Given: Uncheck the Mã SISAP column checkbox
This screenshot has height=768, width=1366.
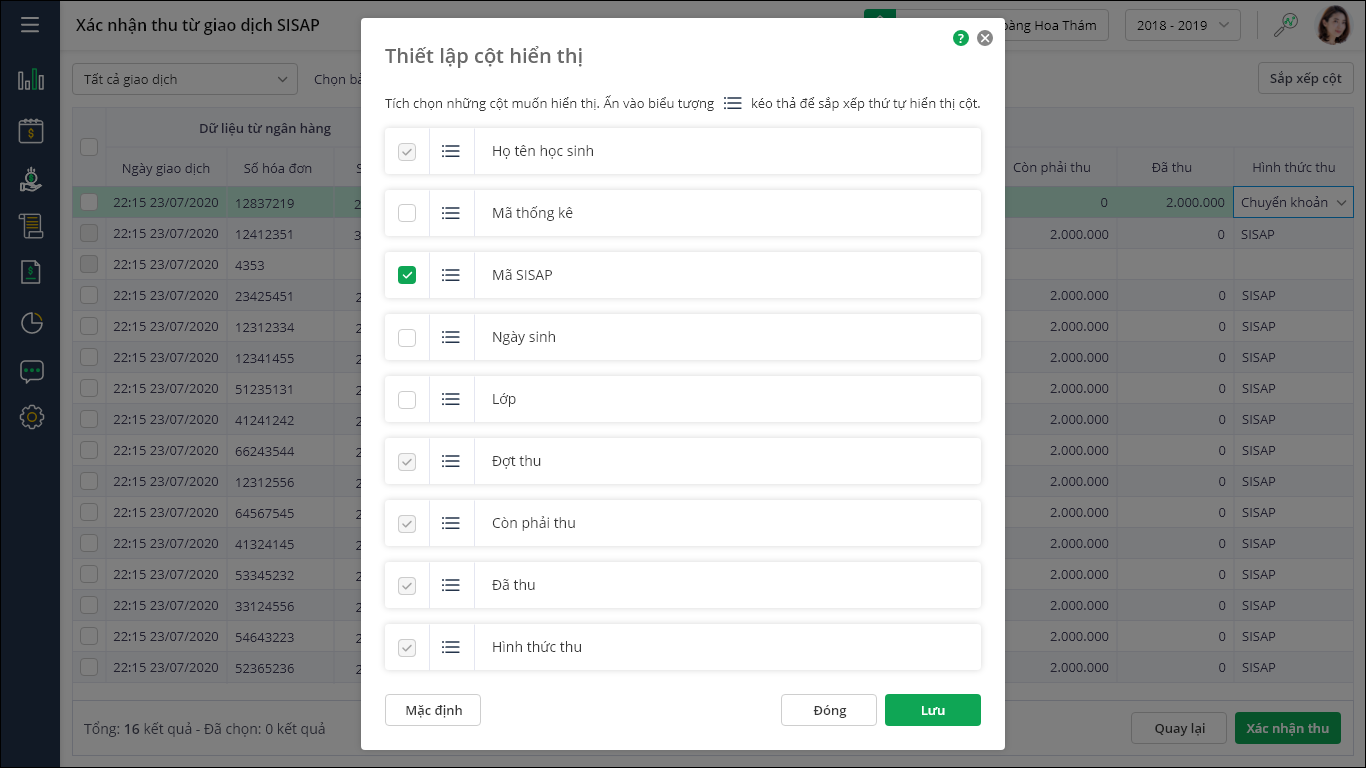Looking at the screenshot, I should click(407, 275).
